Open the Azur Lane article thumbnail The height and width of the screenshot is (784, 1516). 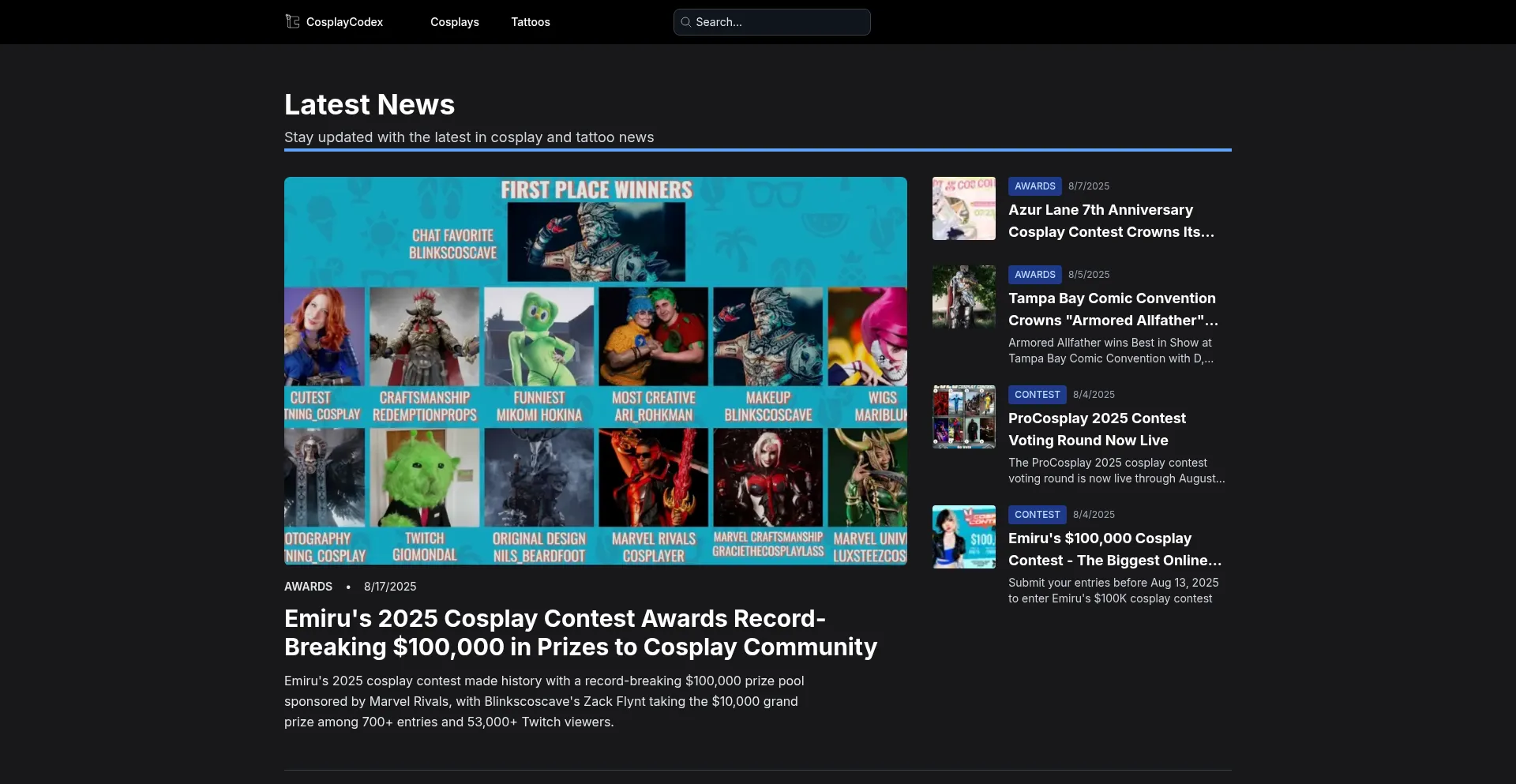pos(964,208)
